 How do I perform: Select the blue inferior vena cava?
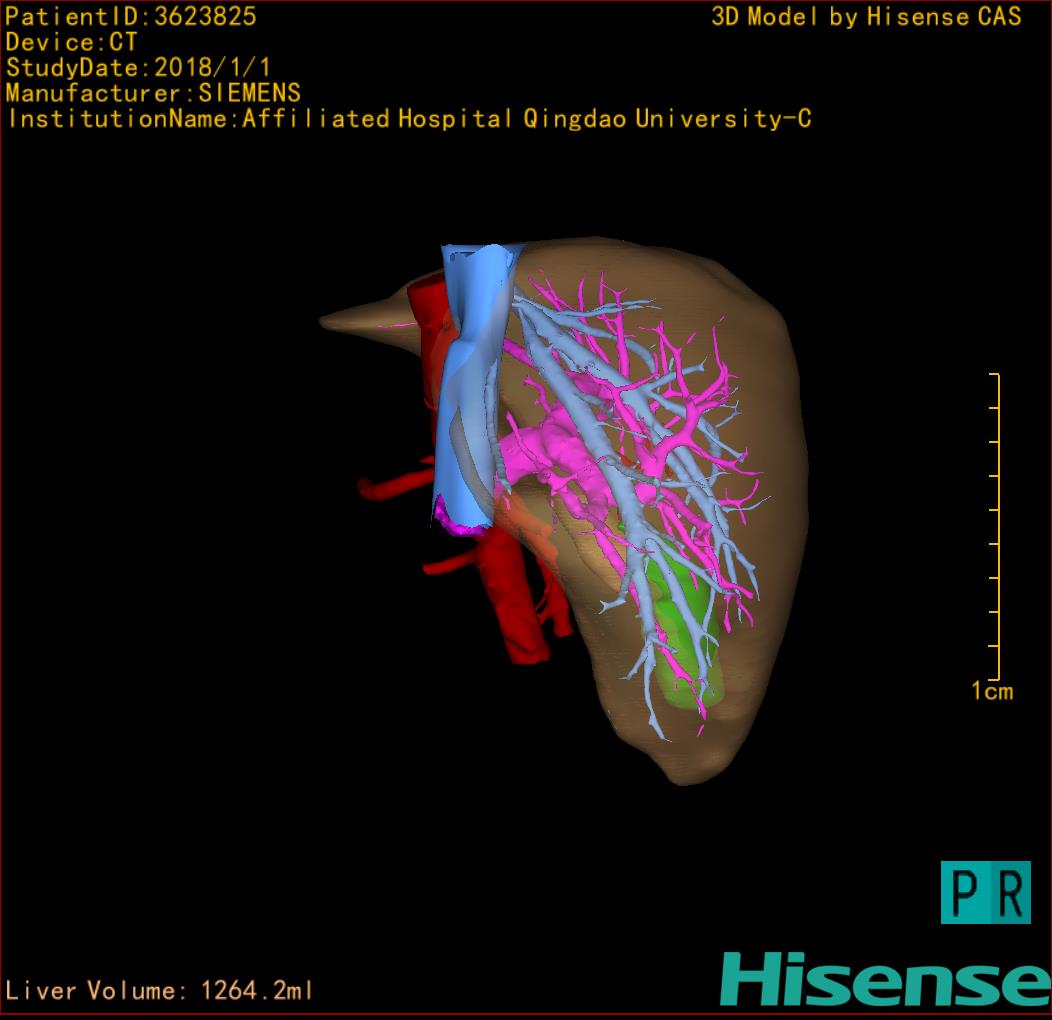pos(468,380)
